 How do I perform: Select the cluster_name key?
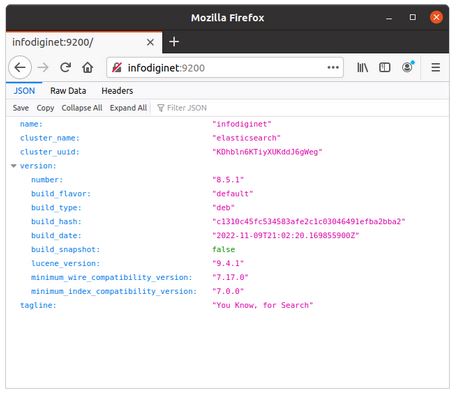click(x=50, y=138)
